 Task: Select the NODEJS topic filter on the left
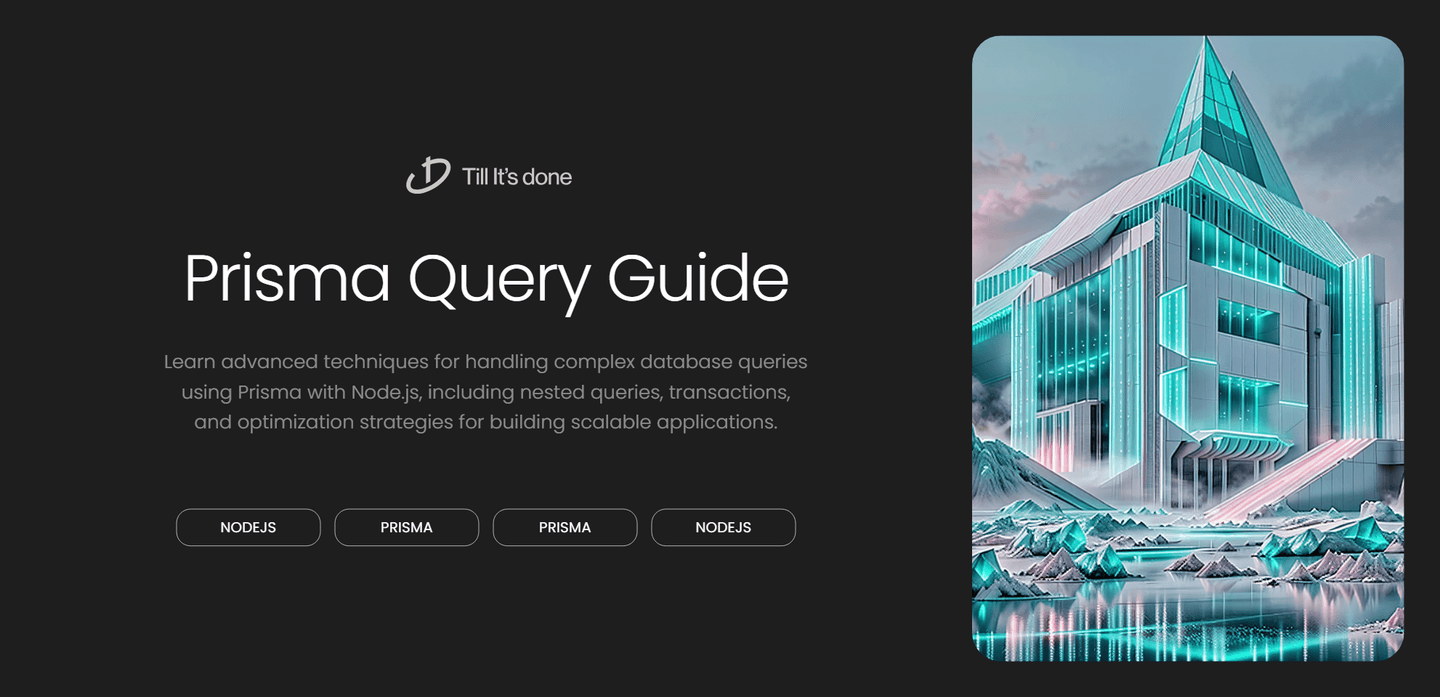pos(248,527)
